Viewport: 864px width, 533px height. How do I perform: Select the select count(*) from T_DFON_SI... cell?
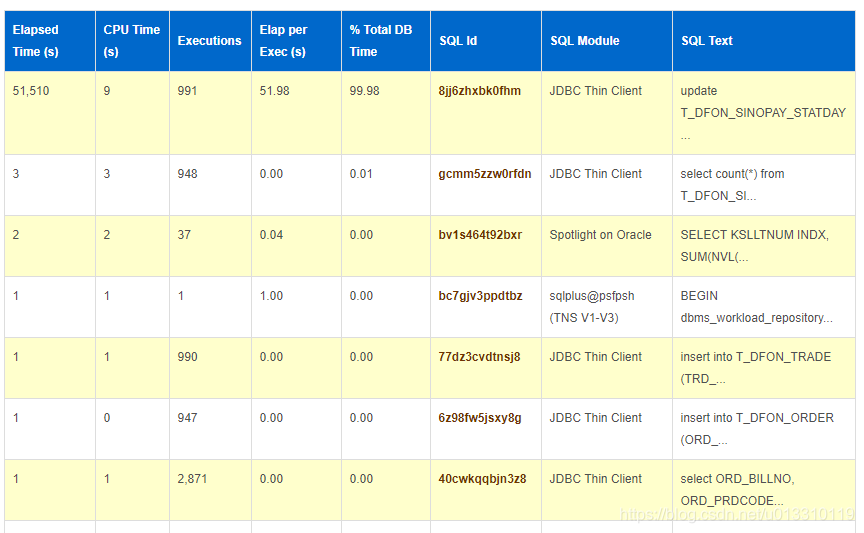[x=764, y=185]
